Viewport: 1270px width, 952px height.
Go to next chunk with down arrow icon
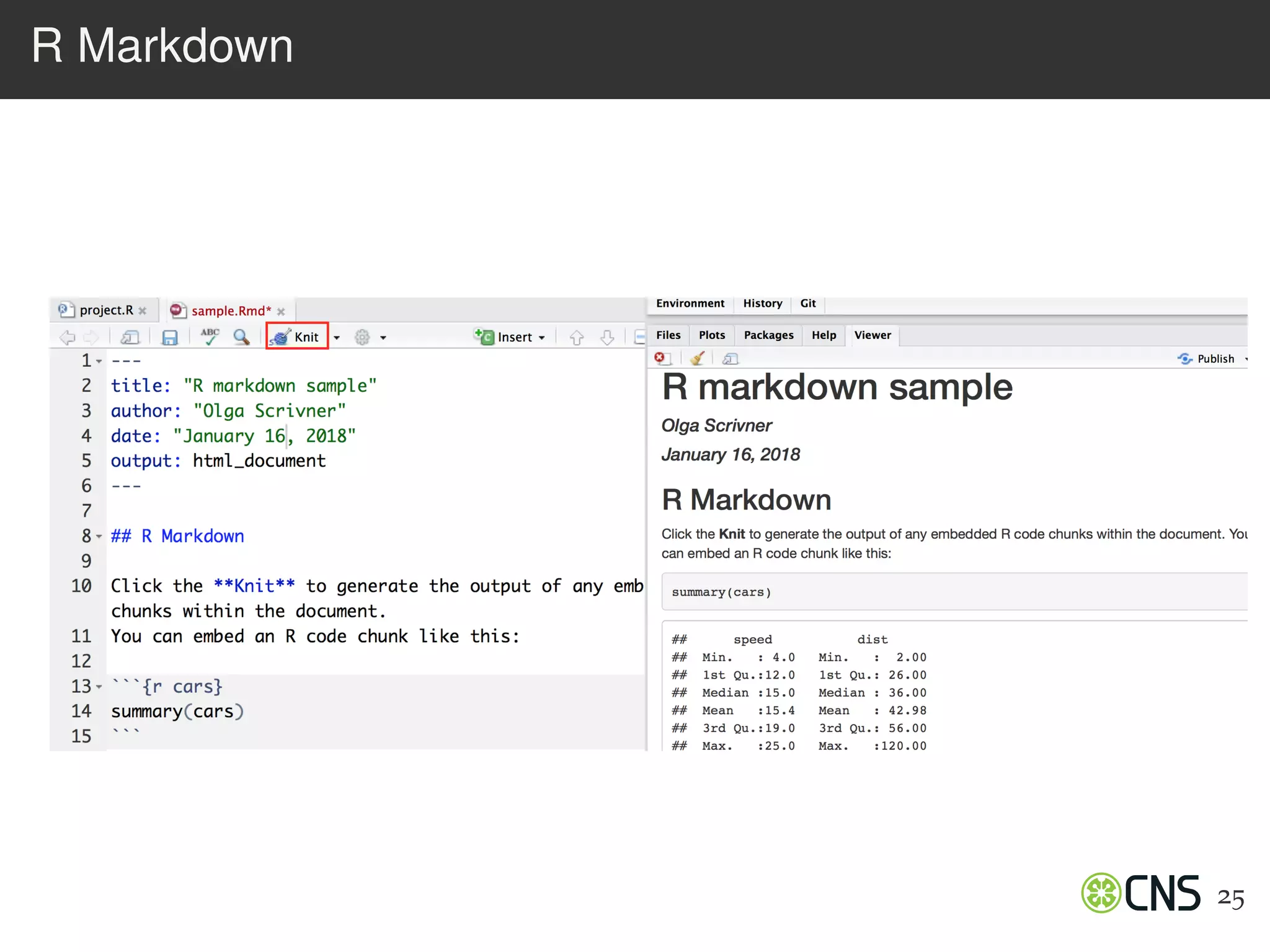[607, 337]
